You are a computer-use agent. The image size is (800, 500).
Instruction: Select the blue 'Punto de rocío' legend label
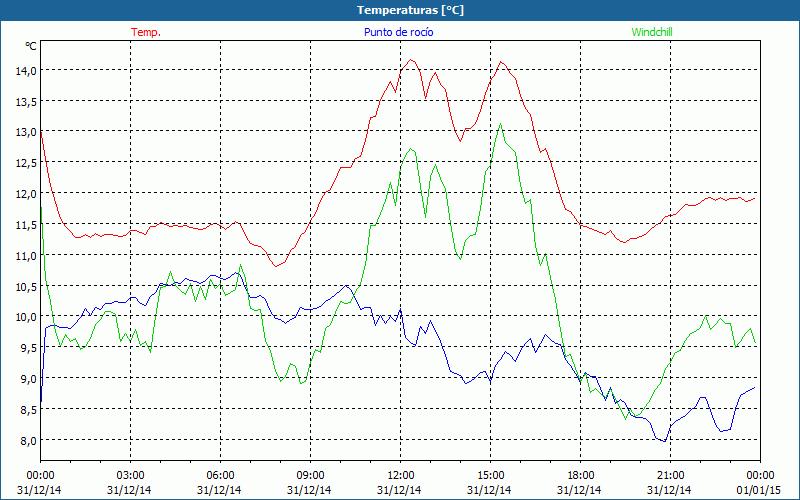(x=398, y=32)
